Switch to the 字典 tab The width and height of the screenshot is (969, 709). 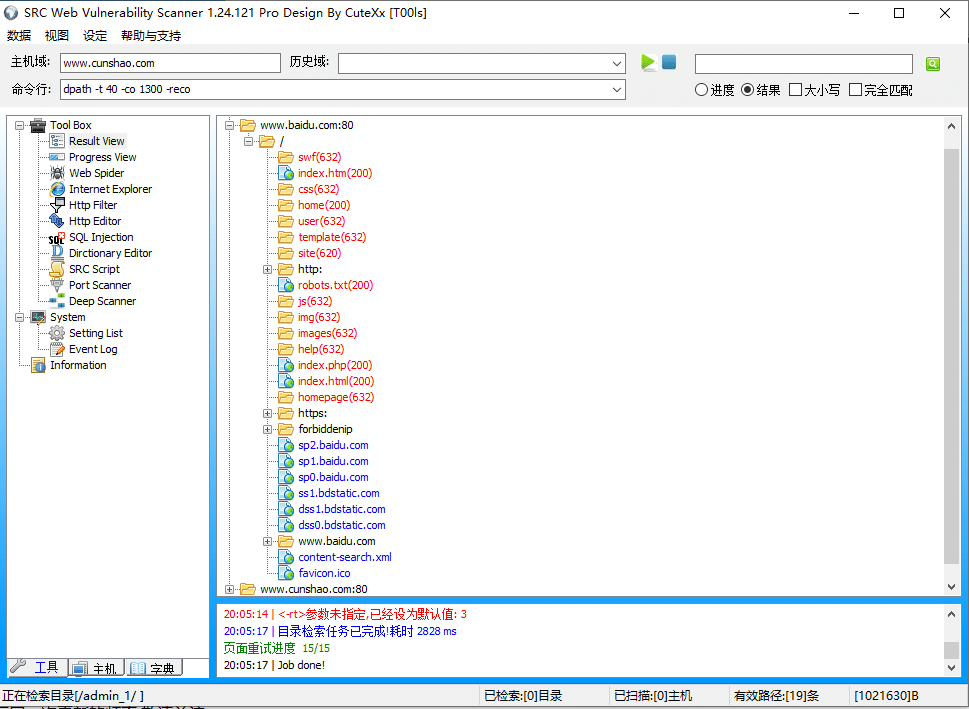(154, 668)
